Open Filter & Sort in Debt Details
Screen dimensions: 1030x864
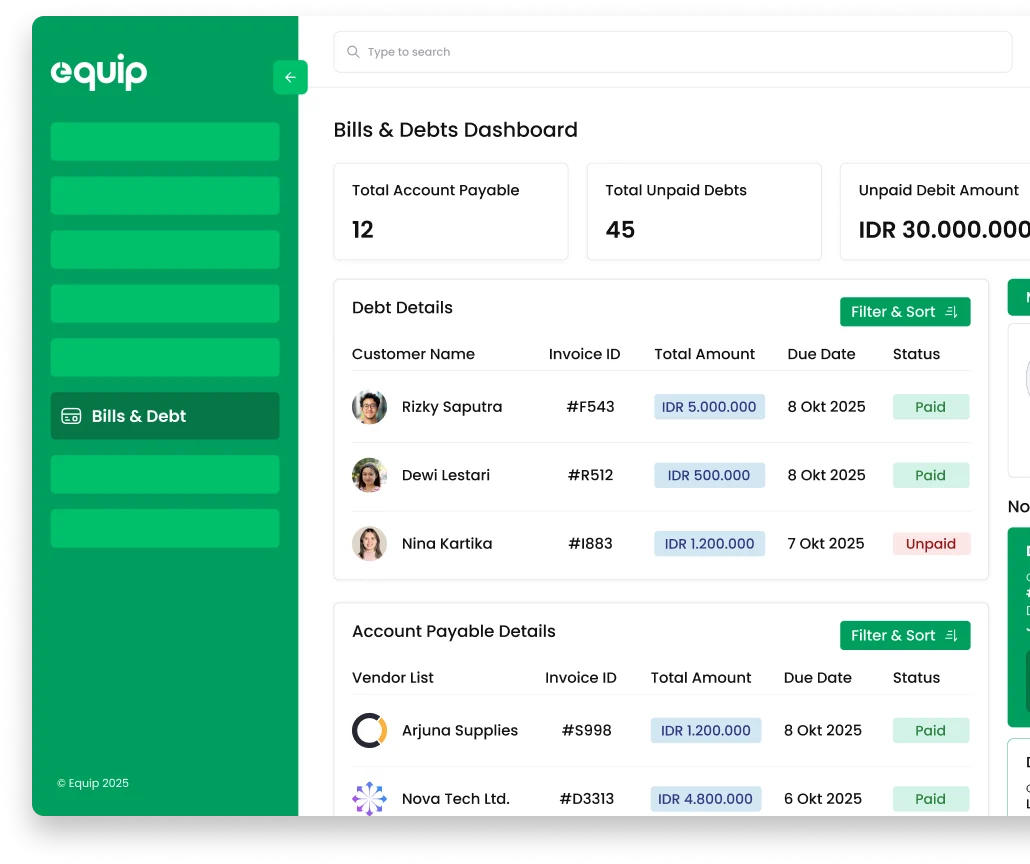tap(904, 312)
